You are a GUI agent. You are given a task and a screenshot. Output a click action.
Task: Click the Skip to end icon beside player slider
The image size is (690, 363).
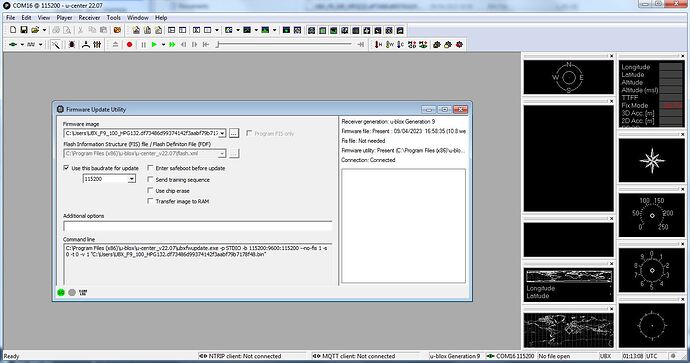[x=361, y=44]
